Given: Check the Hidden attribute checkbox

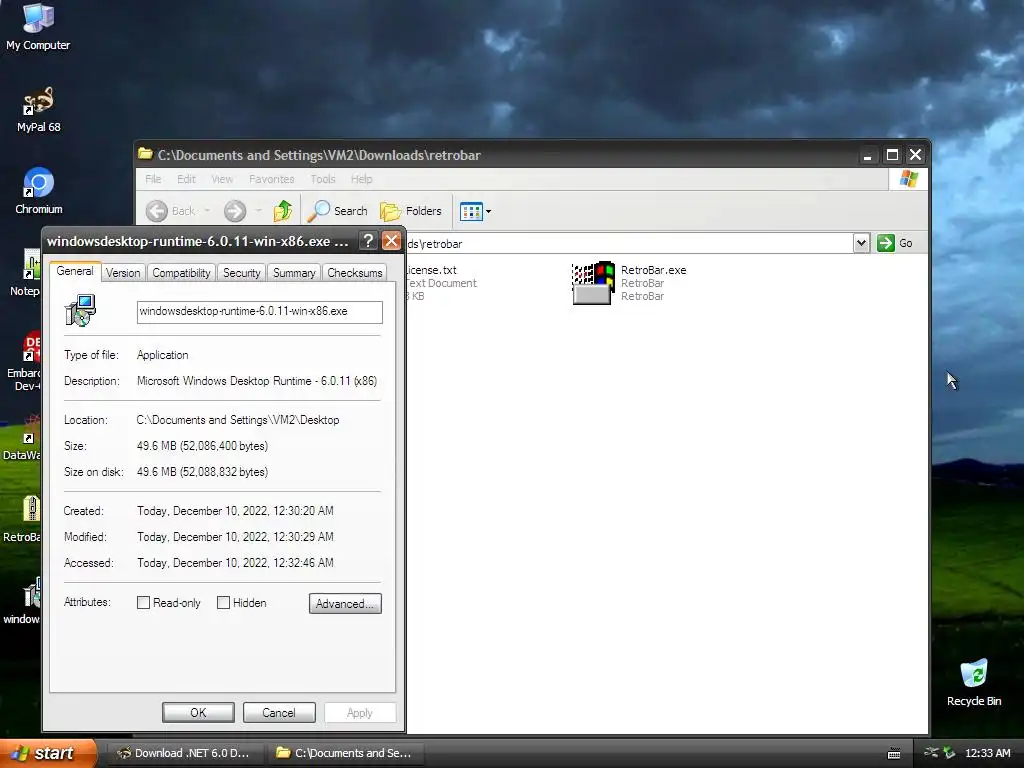Looking at the screenshot, I should click(x=223, y=603).
